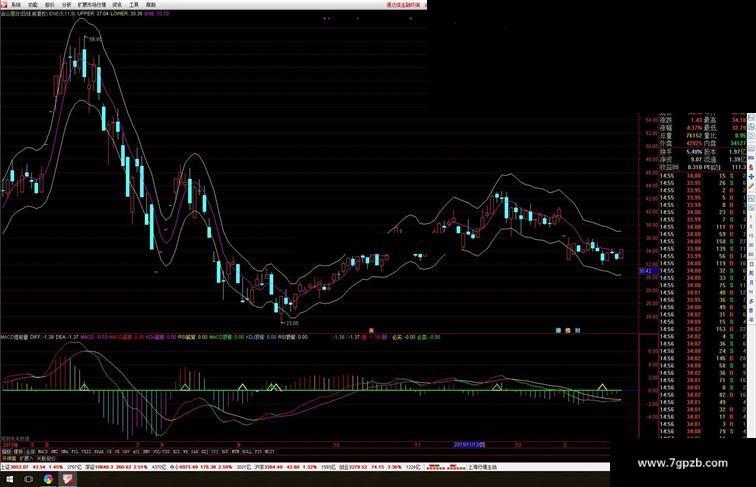Switch to the TRIX indicator tab

click(x=86, y=452)
